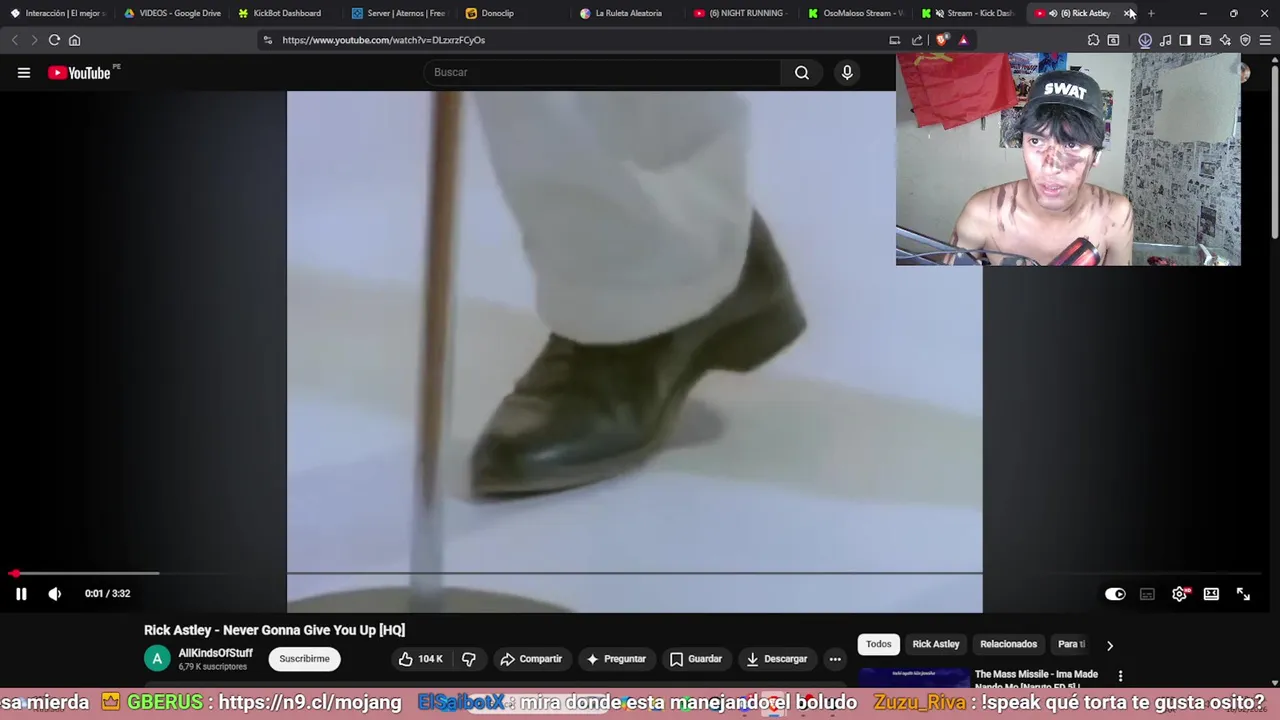Pause the Rick Astley video
This screenshot has width=1280, height=720.
click(x=21, y=594)
